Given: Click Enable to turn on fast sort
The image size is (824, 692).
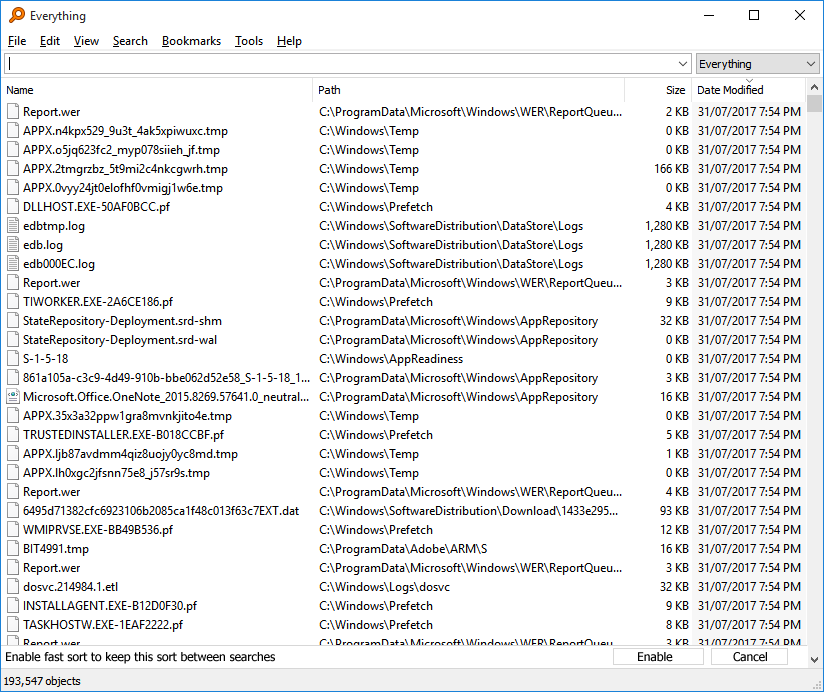Looking at the screenshot, I should 657,657.
